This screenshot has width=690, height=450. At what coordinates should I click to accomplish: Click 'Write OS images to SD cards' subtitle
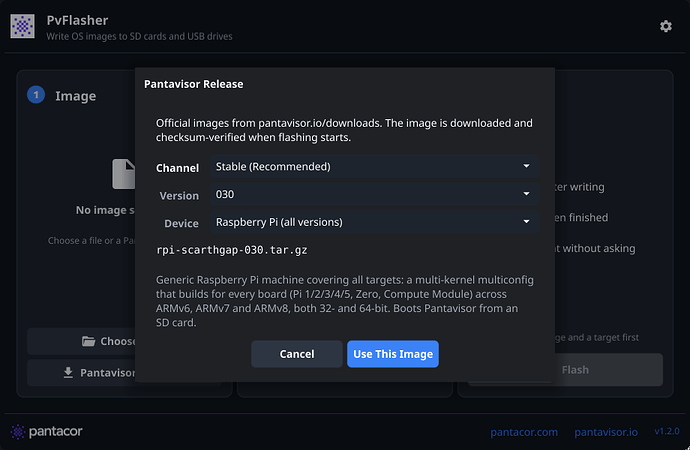tap(139, 36)
